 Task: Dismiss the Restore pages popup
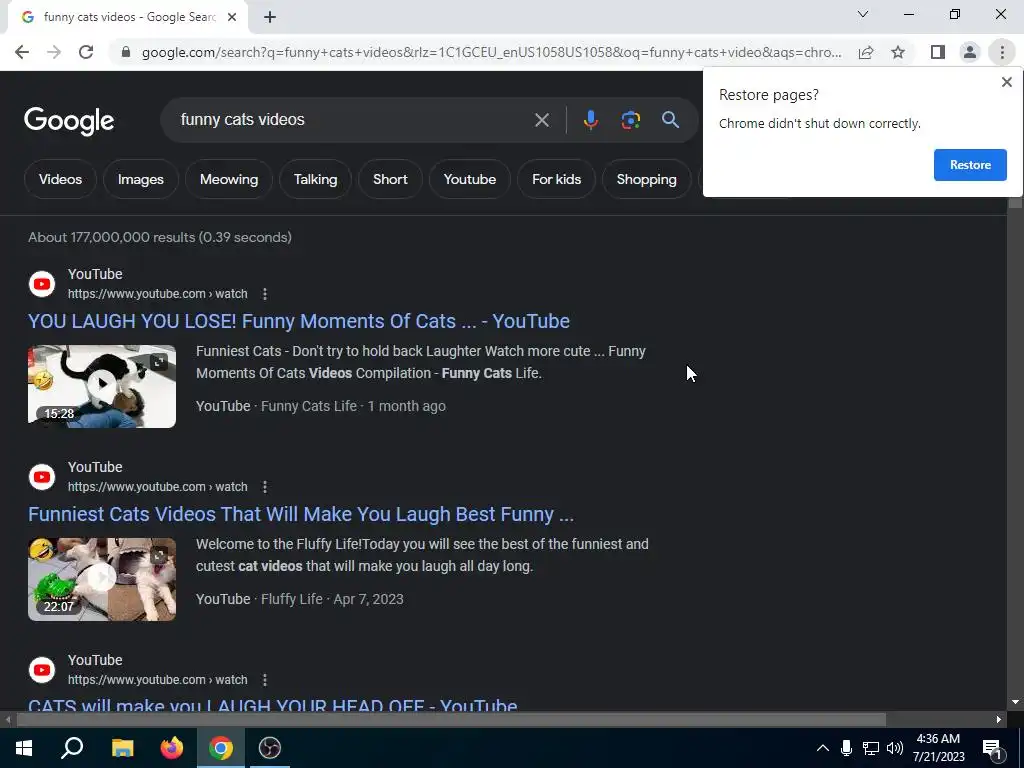pos(1006,82)
